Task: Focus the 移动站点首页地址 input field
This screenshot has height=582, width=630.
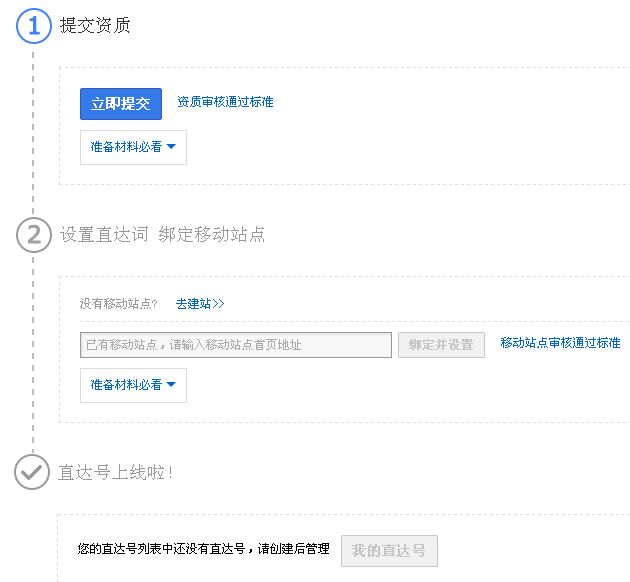Action: click(236, 345)
